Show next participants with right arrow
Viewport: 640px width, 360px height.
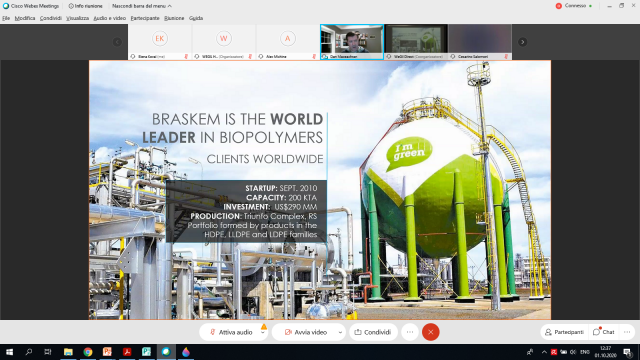coord(522,42)
